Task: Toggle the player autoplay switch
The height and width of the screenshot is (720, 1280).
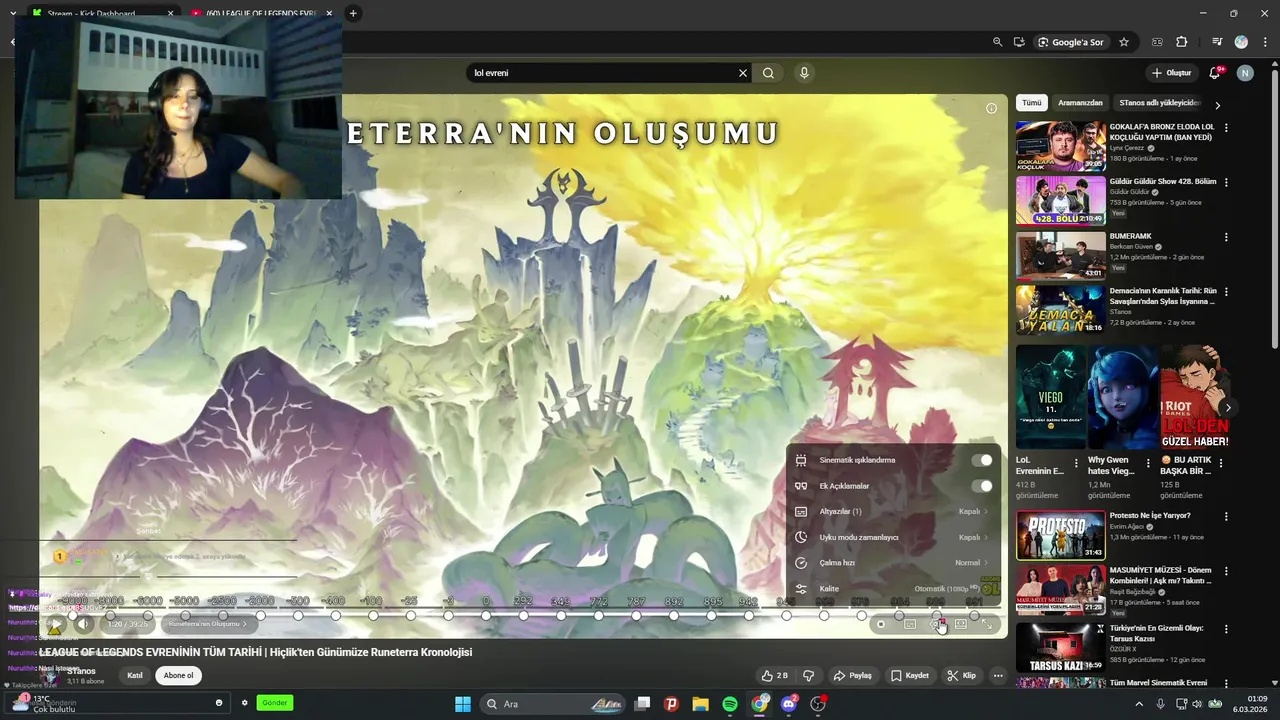Action: coord(880,624)
